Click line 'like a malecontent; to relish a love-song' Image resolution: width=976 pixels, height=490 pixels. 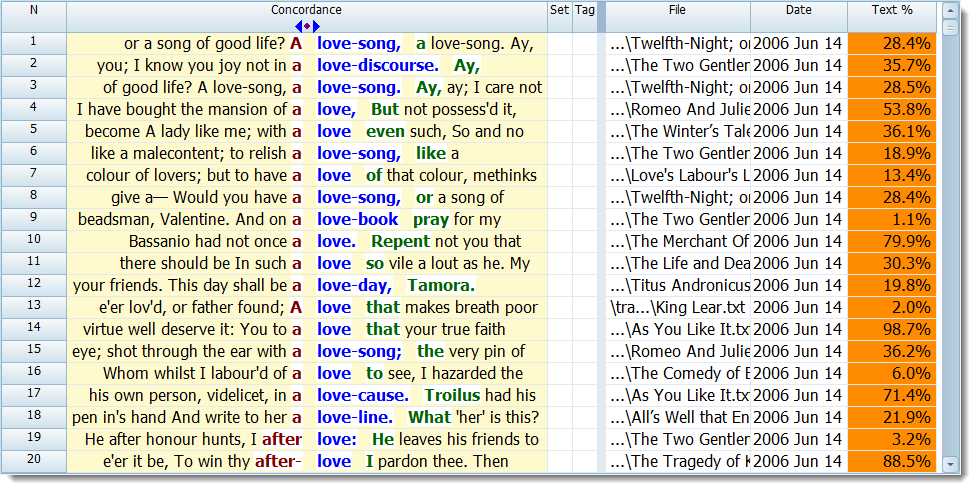[x=307, y=153]
